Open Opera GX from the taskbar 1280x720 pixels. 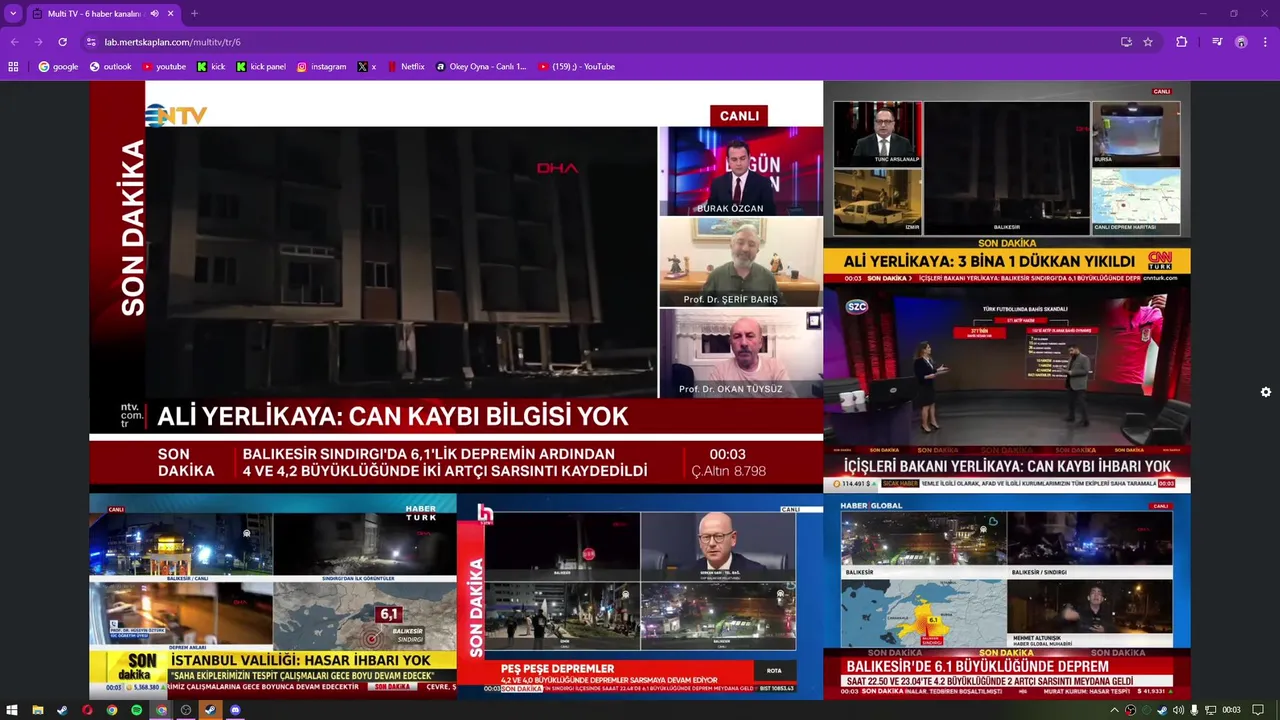pos(87,710)
